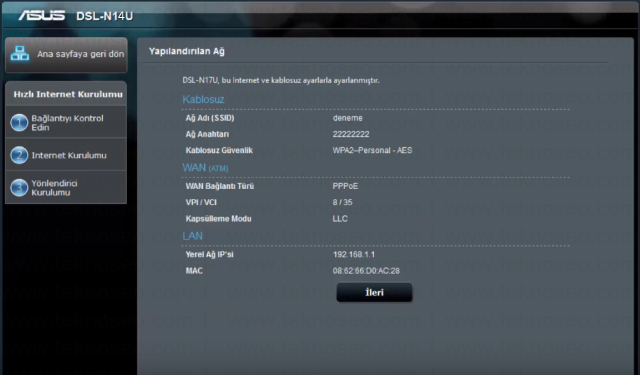
Task: Click the Ağ Anahtarı label
Action: pyautogui.click(x=207, y=134)
